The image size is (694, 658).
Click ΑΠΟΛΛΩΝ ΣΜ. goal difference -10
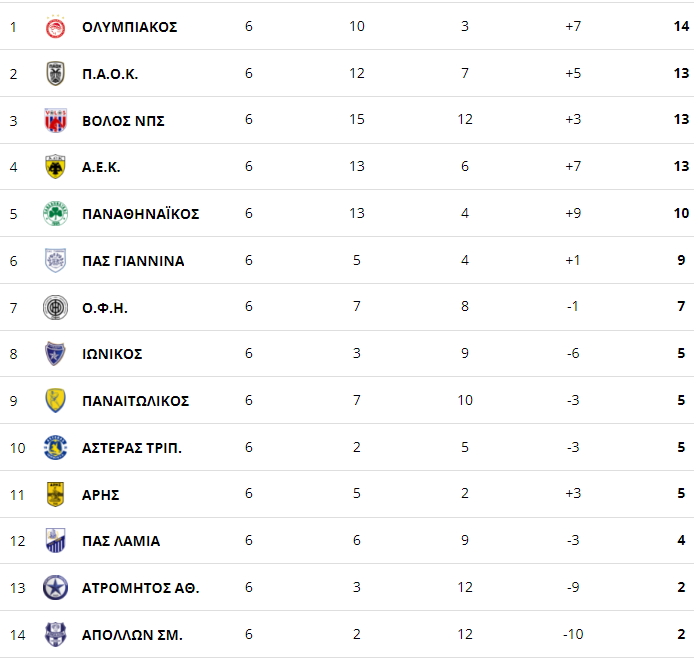click(x=573, y=634)
